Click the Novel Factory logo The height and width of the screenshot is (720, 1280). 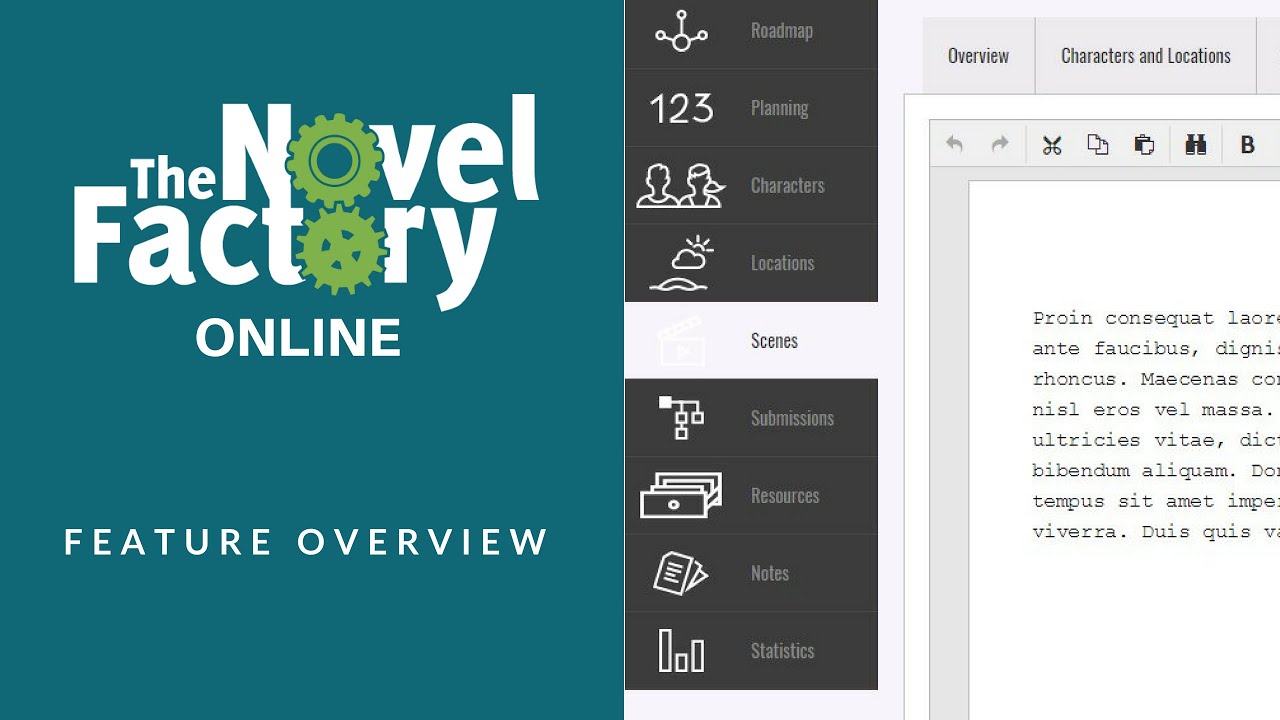[306, 203]
